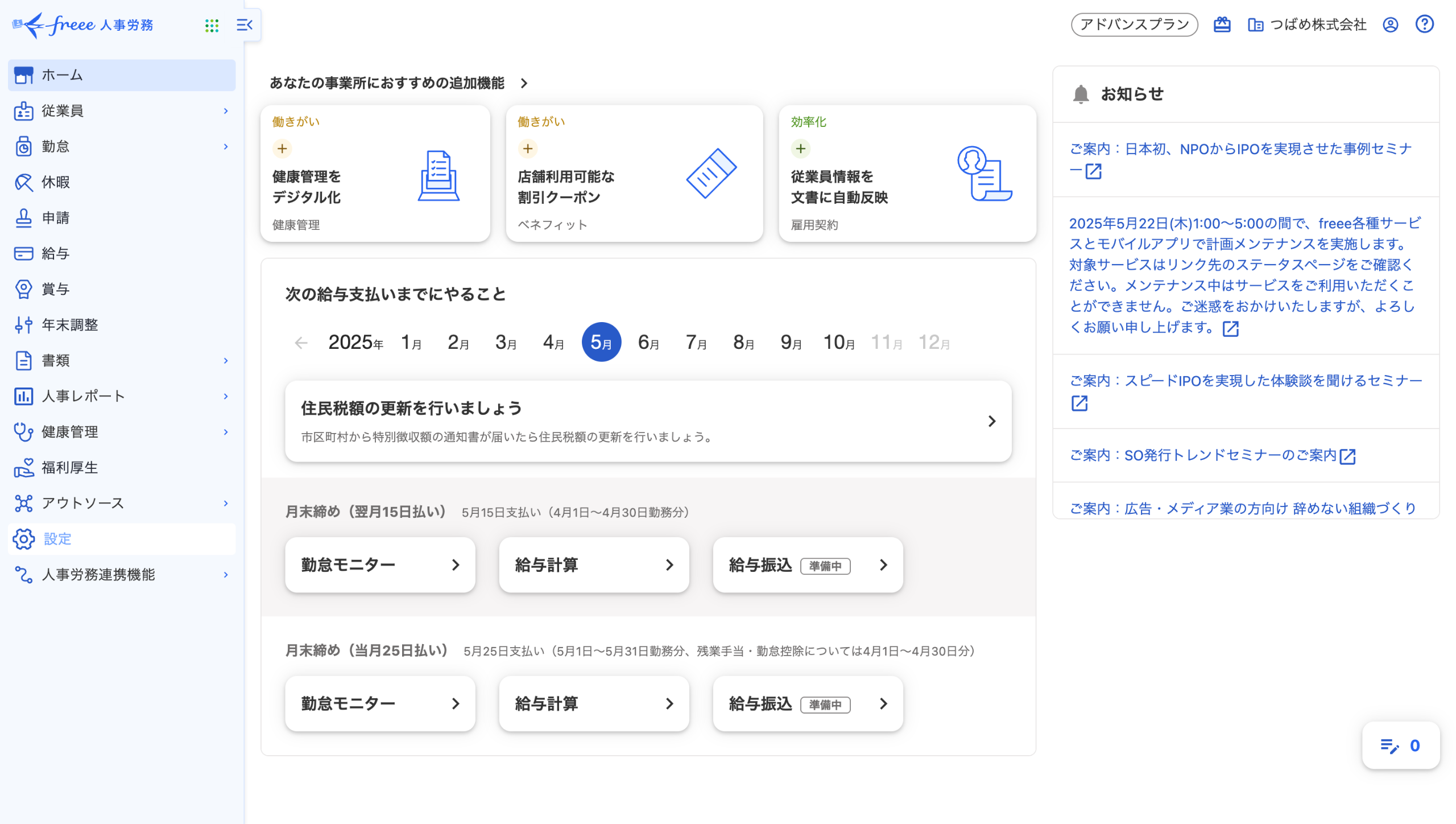Viewport: 1456px width, 824px height.
Task: Collapse the sidebar with hamburger icon
Action: pyautogui.click(x=244, y=25)
